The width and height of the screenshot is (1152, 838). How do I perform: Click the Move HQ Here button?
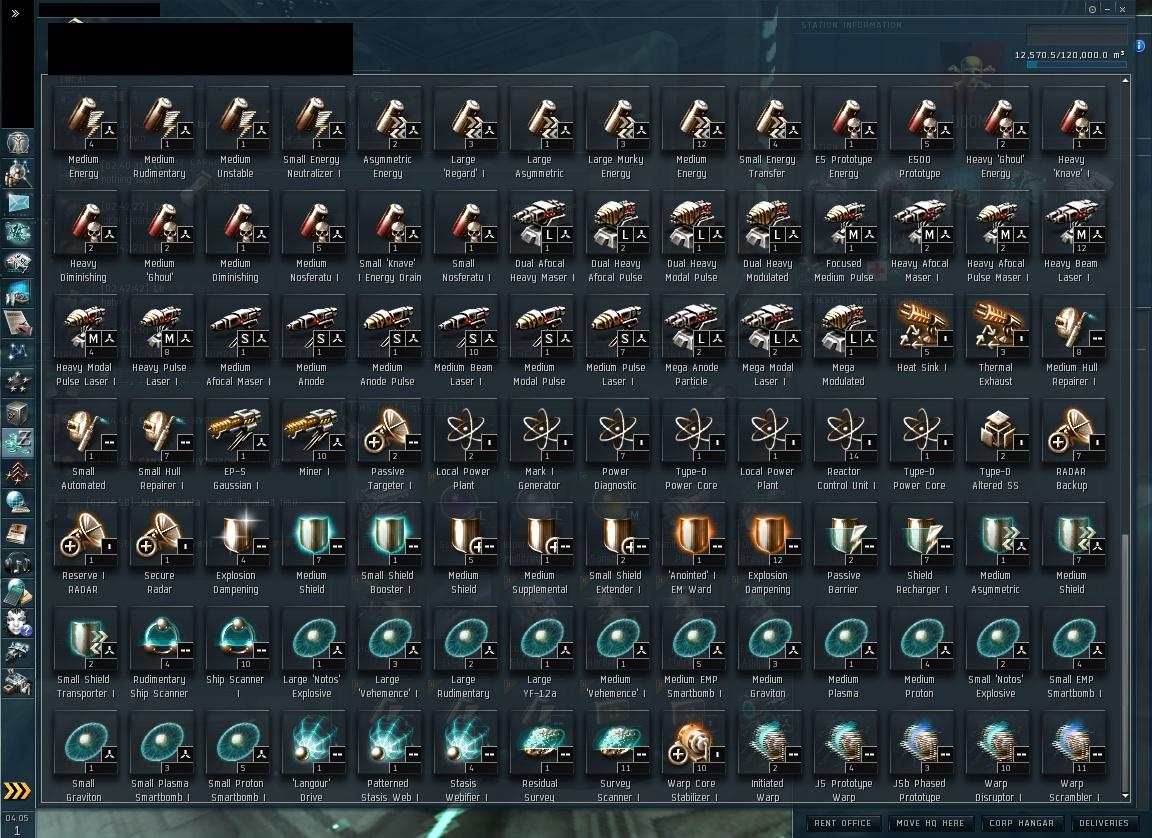pos(930,823)
